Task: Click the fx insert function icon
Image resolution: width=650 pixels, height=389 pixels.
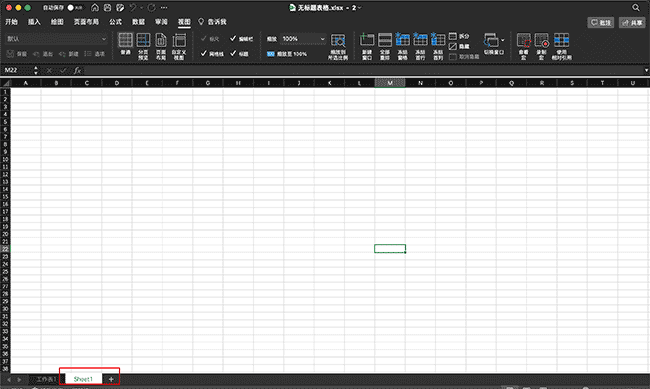Action: [x=77, y=70]
